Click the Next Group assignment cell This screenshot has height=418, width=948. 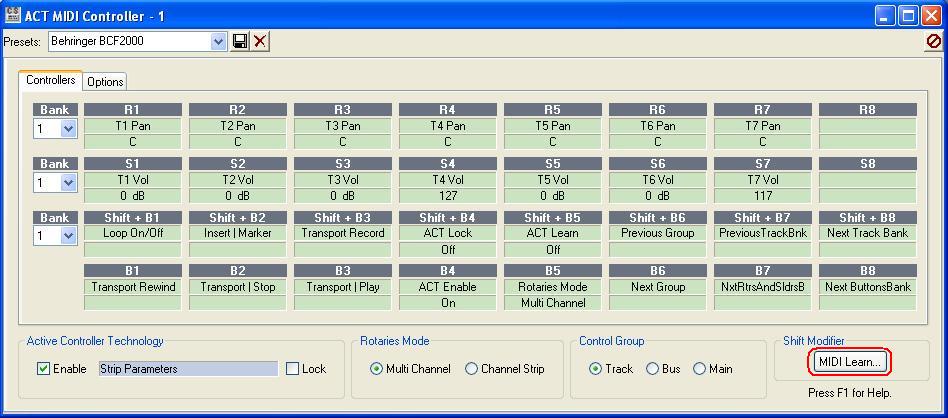[x=658, y=287]
